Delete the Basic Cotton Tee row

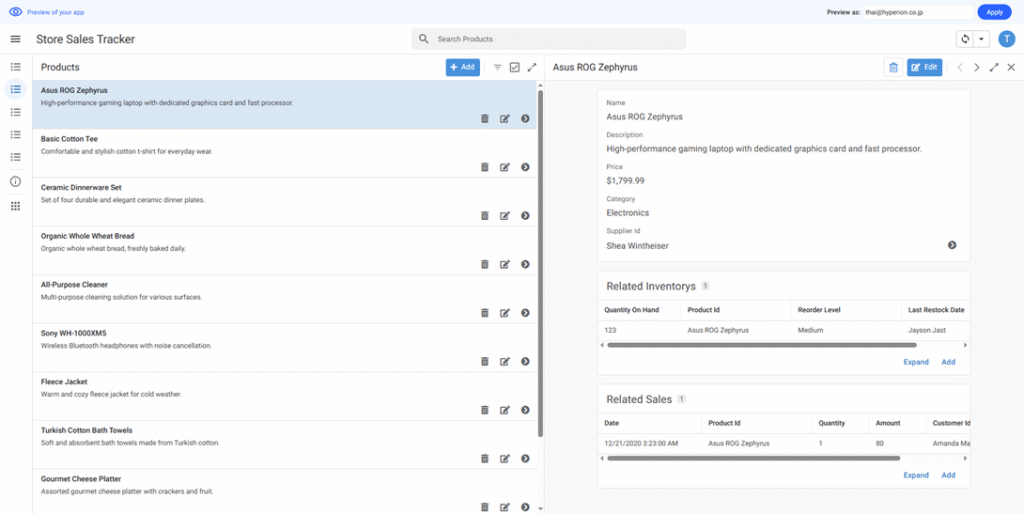[x=485, y=167]
